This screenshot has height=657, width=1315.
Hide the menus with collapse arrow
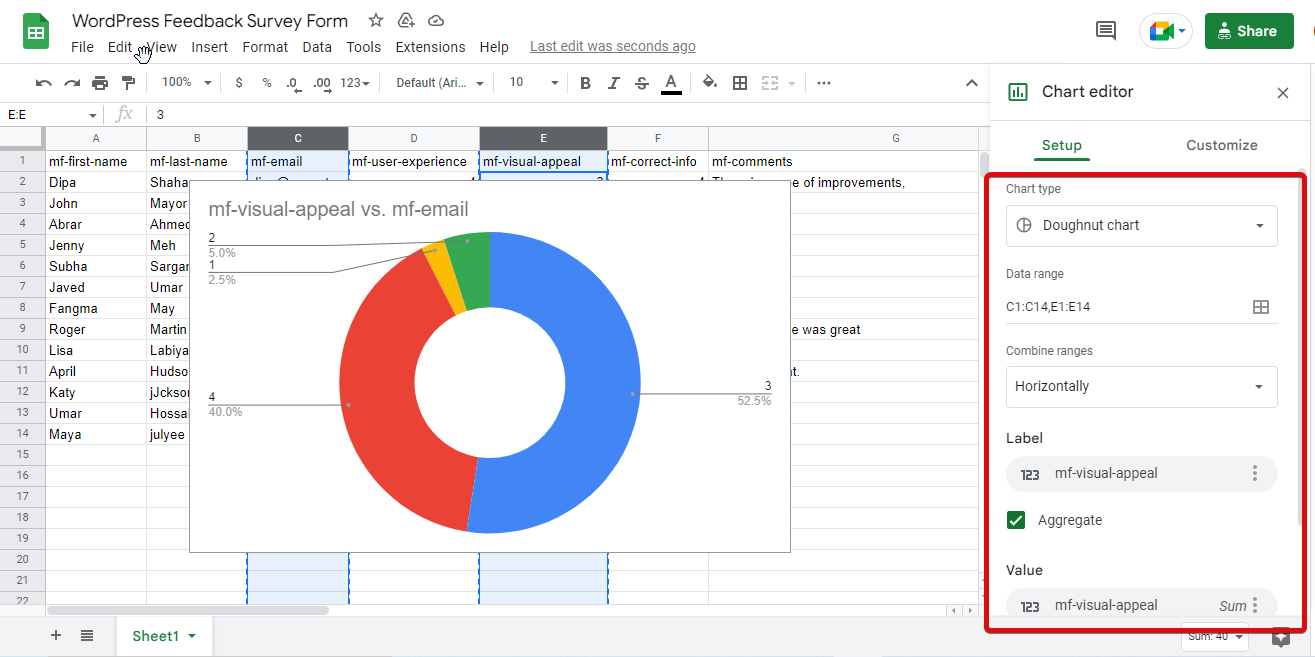971,83
